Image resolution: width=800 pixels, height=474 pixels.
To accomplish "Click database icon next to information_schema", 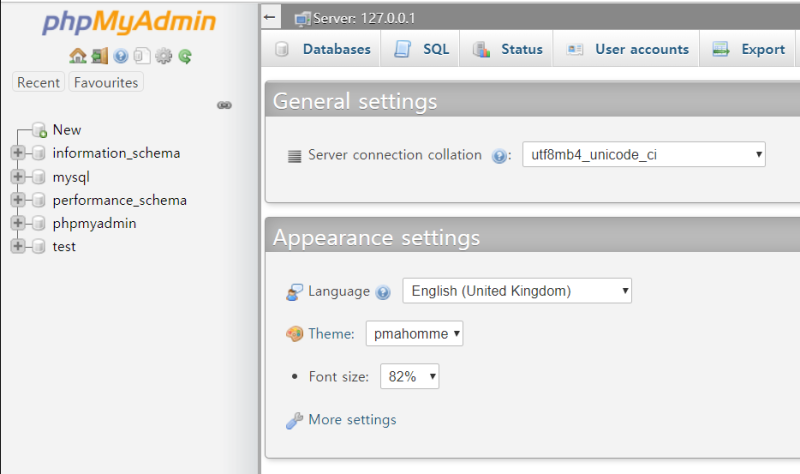I will (x=38, y=153).
